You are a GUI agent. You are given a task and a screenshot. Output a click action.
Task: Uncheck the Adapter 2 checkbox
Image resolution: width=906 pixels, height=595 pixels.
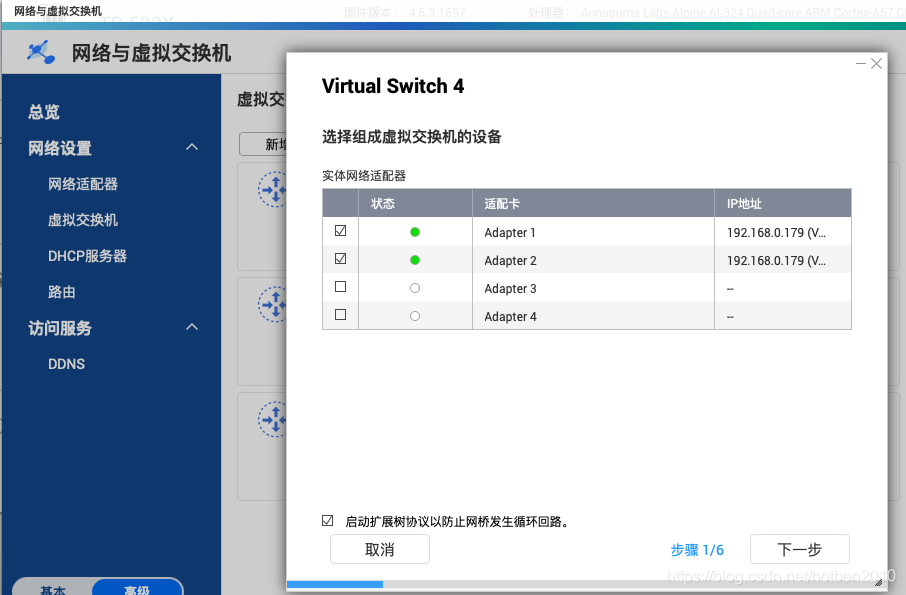(x=340, y=259)
